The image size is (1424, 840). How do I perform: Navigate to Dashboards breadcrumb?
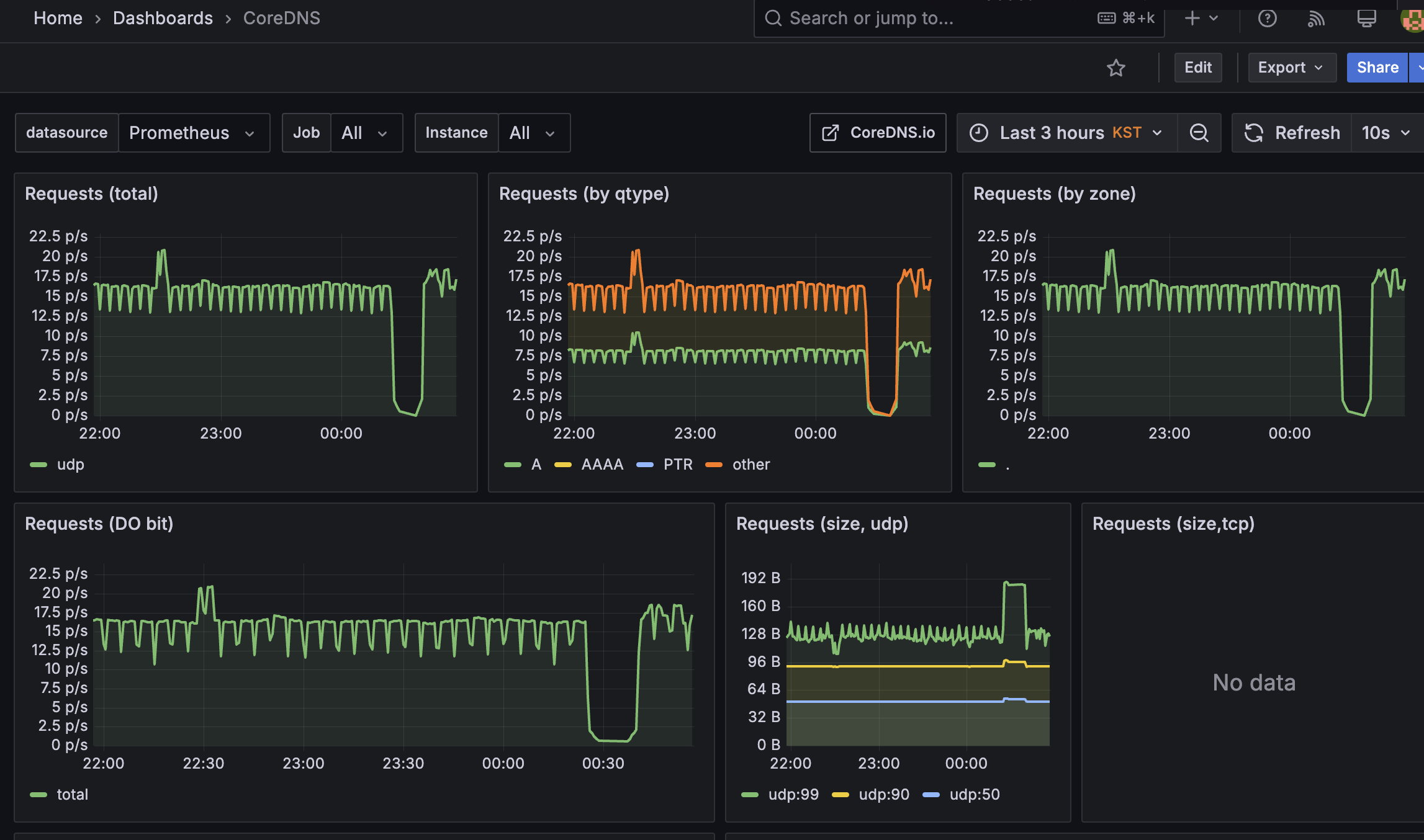pyautogui.click(x=163, y=18)
